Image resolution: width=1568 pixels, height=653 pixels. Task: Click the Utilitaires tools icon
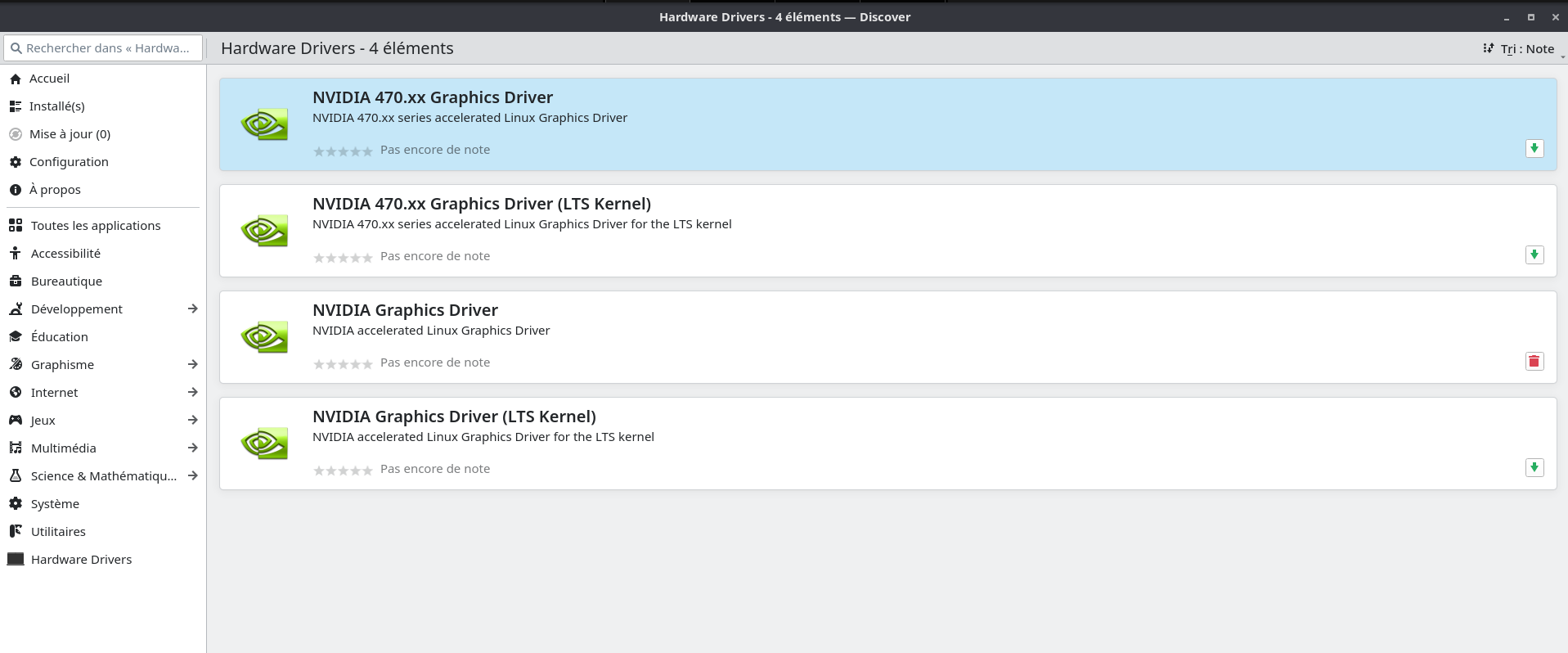click(16, 532)
